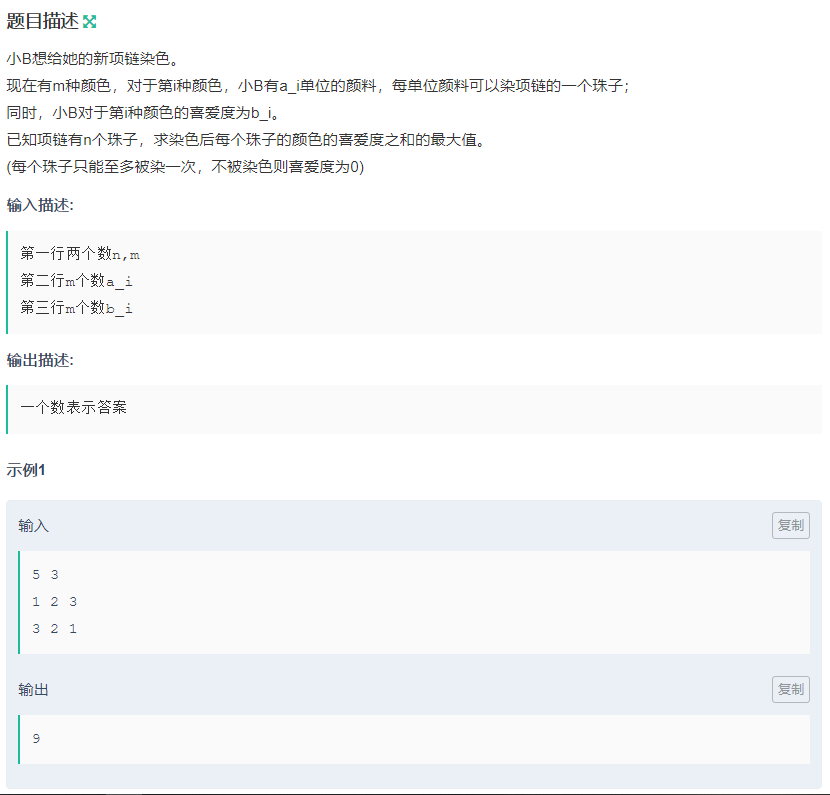This screenshot has height=795, width=830.
Task: Click the line starting 已知项链有n个珠子
Action: 246,140
